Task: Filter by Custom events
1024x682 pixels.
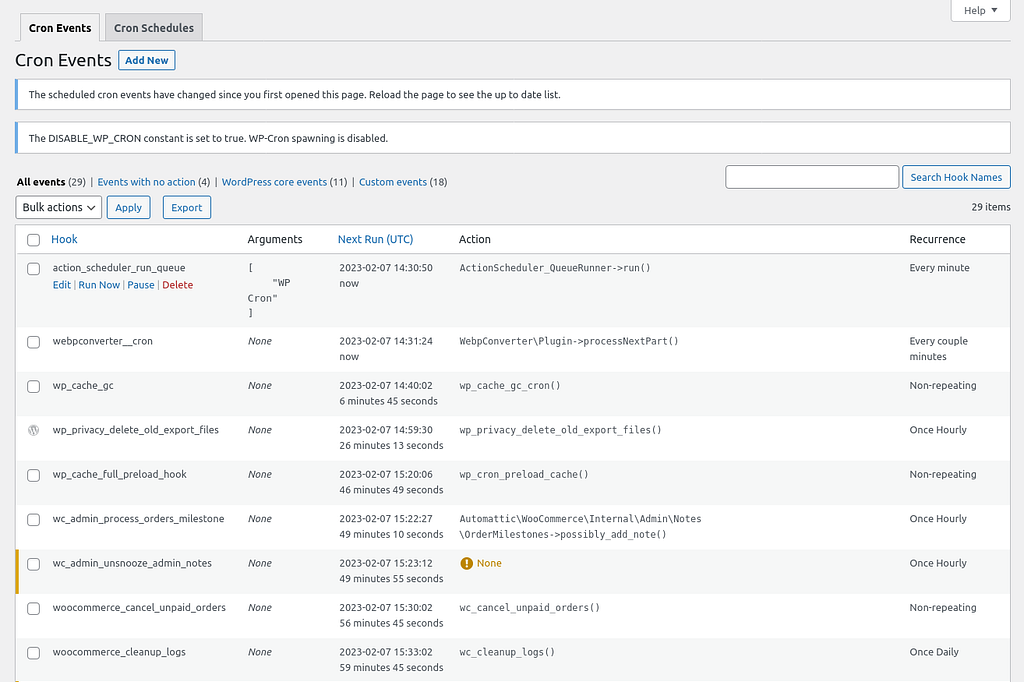Action: pos(392,182)
